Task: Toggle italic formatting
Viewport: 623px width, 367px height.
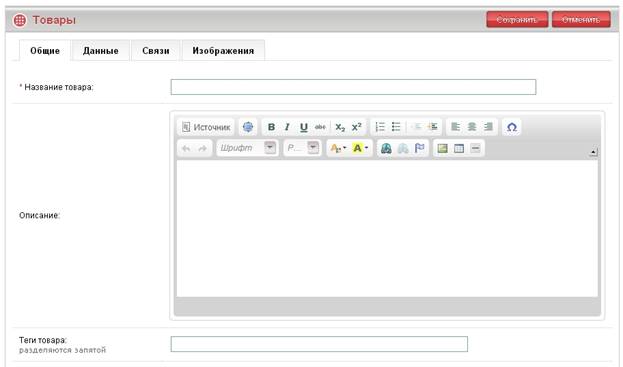Action: (287, 127)
